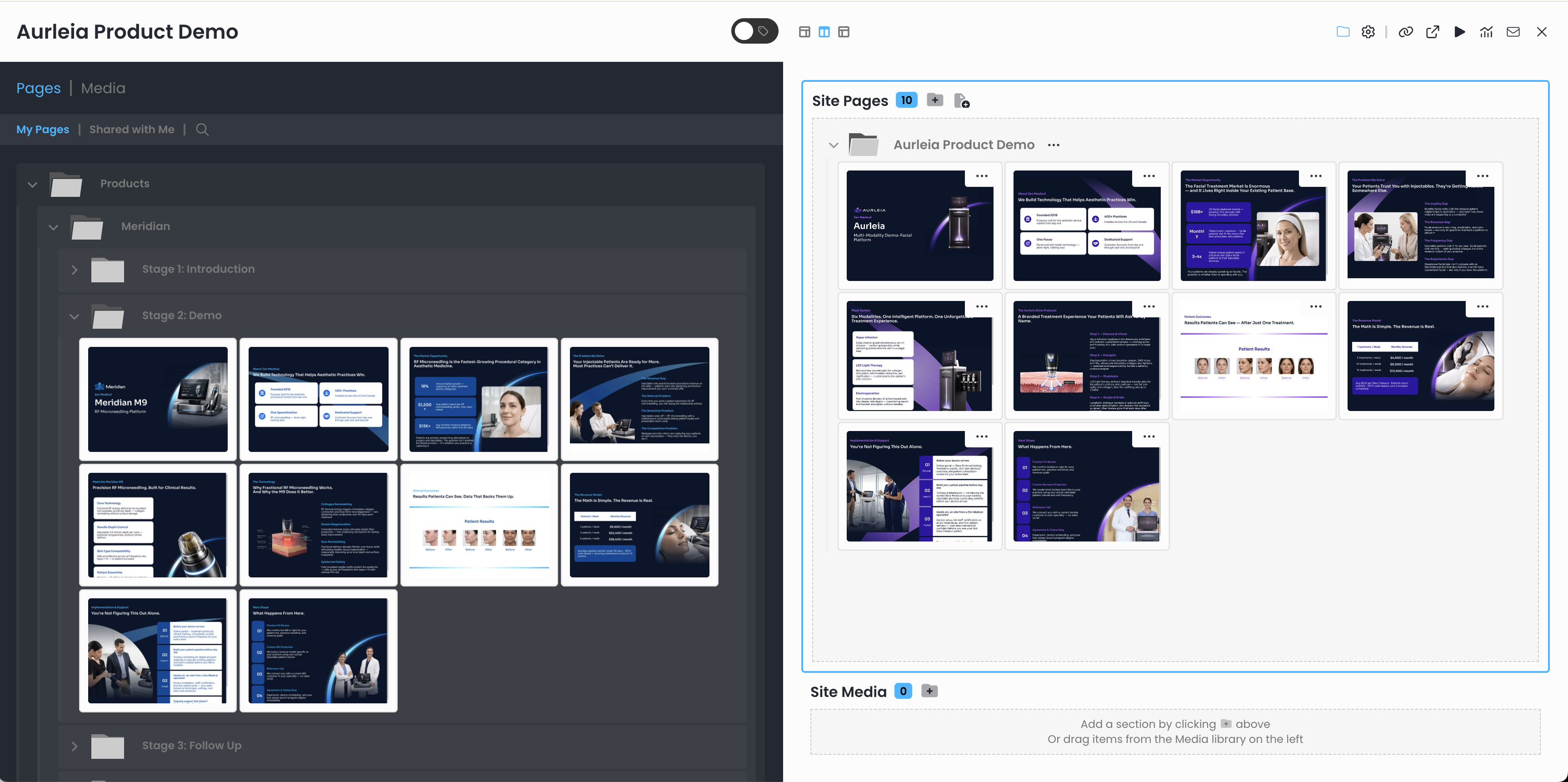
Task: Click the Stage 2: Demo folder label
Action: [x=181, y=316]
